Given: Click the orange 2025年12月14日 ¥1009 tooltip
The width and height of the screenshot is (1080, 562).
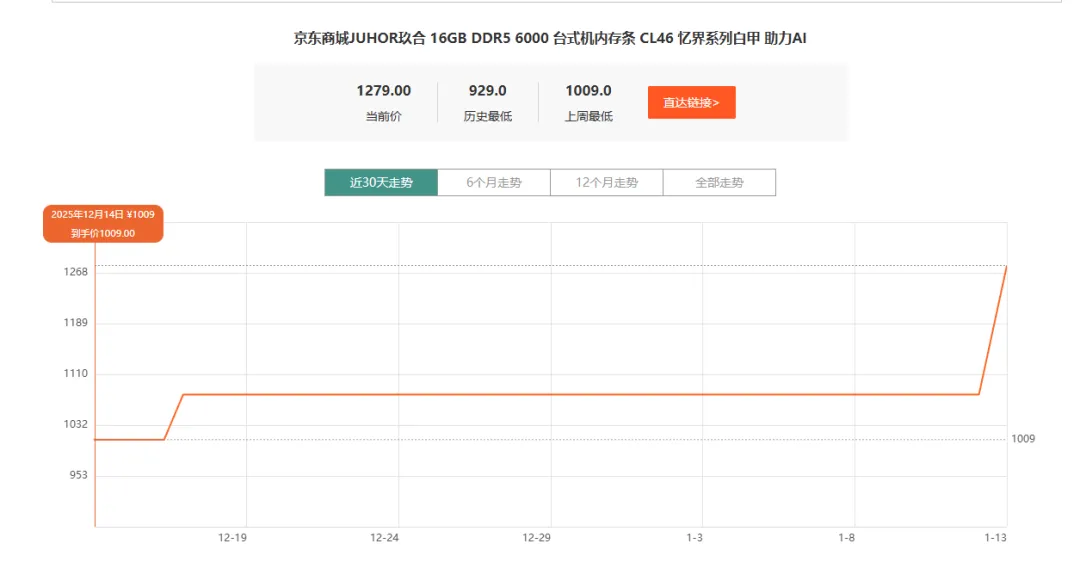Looking at the screenshot, I should tap(103, 224).
